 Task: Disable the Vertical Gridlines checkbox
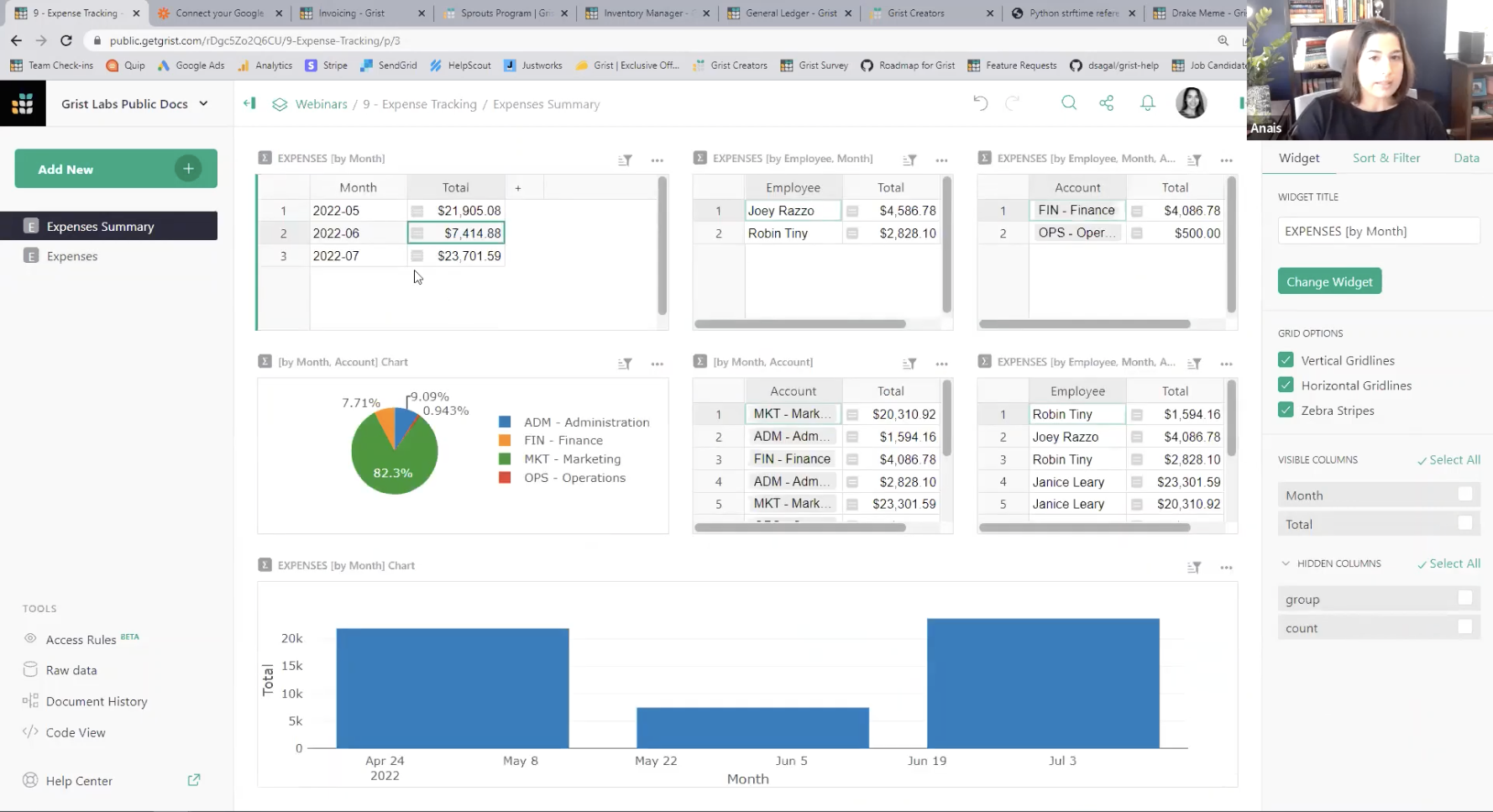pos(1286,359)
